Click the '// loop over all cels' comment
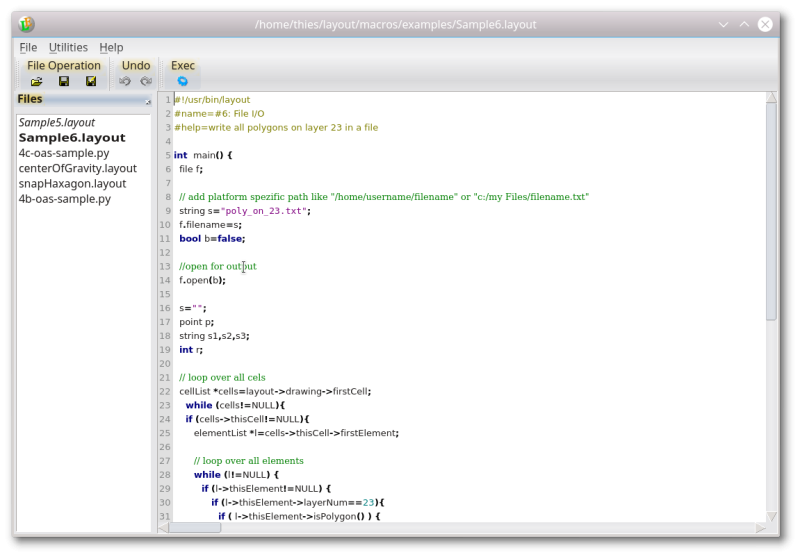Screen dimensions: 800x557 (222, 377)
